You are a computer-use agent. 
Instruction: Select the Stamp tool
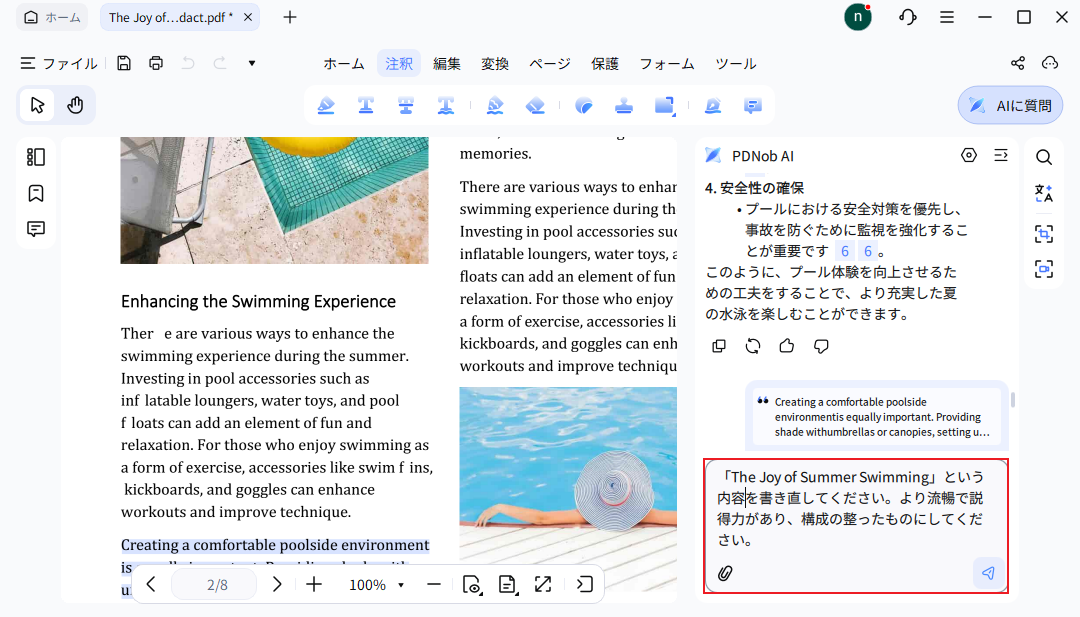(623, 105)
